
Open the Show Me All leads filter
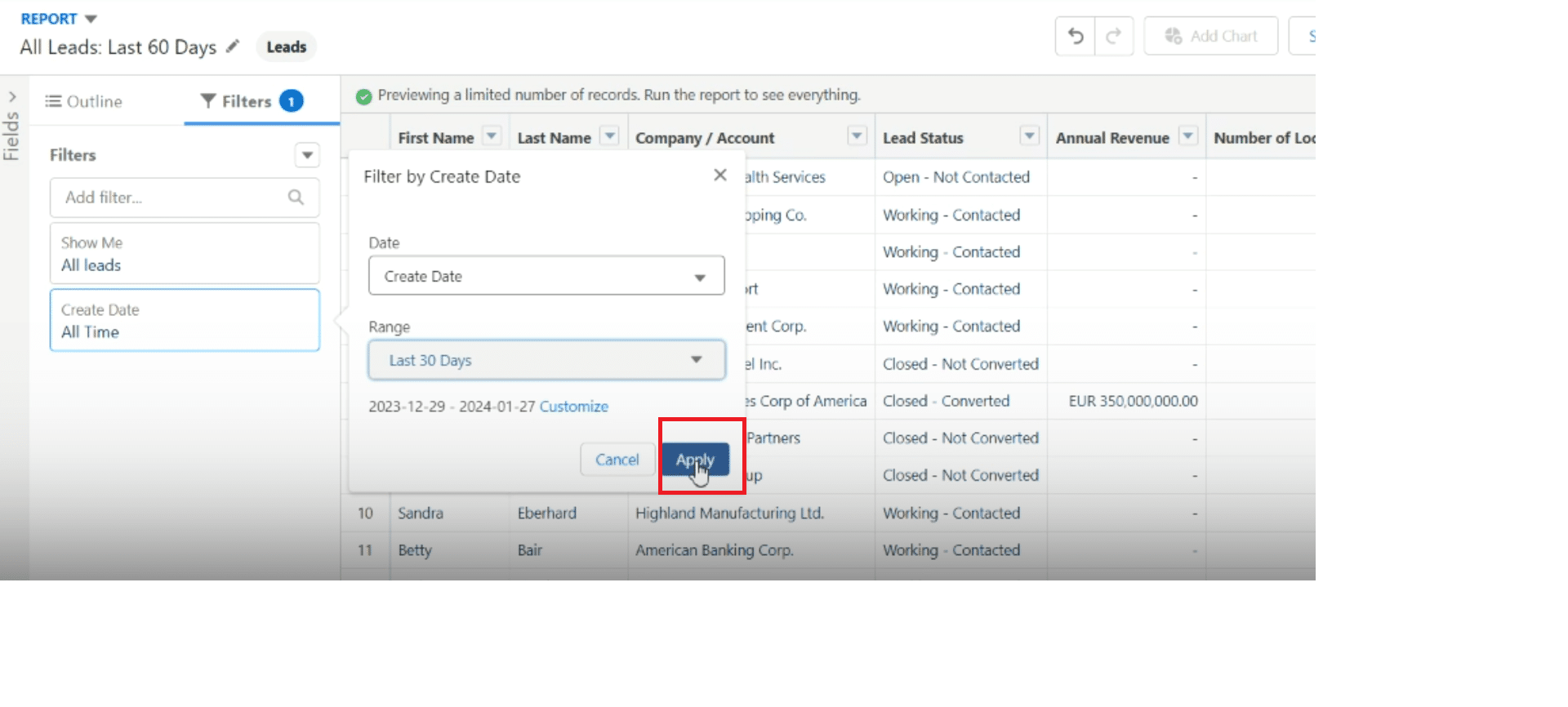pos(185,254)
